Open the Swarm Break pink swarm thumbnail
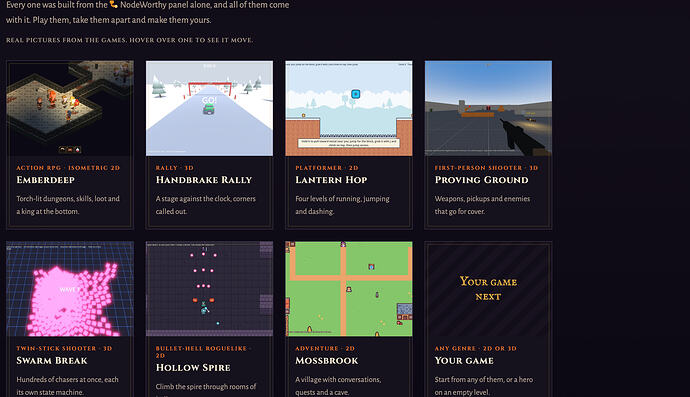This screenshot has width=690, height=397. click(70, 289)
